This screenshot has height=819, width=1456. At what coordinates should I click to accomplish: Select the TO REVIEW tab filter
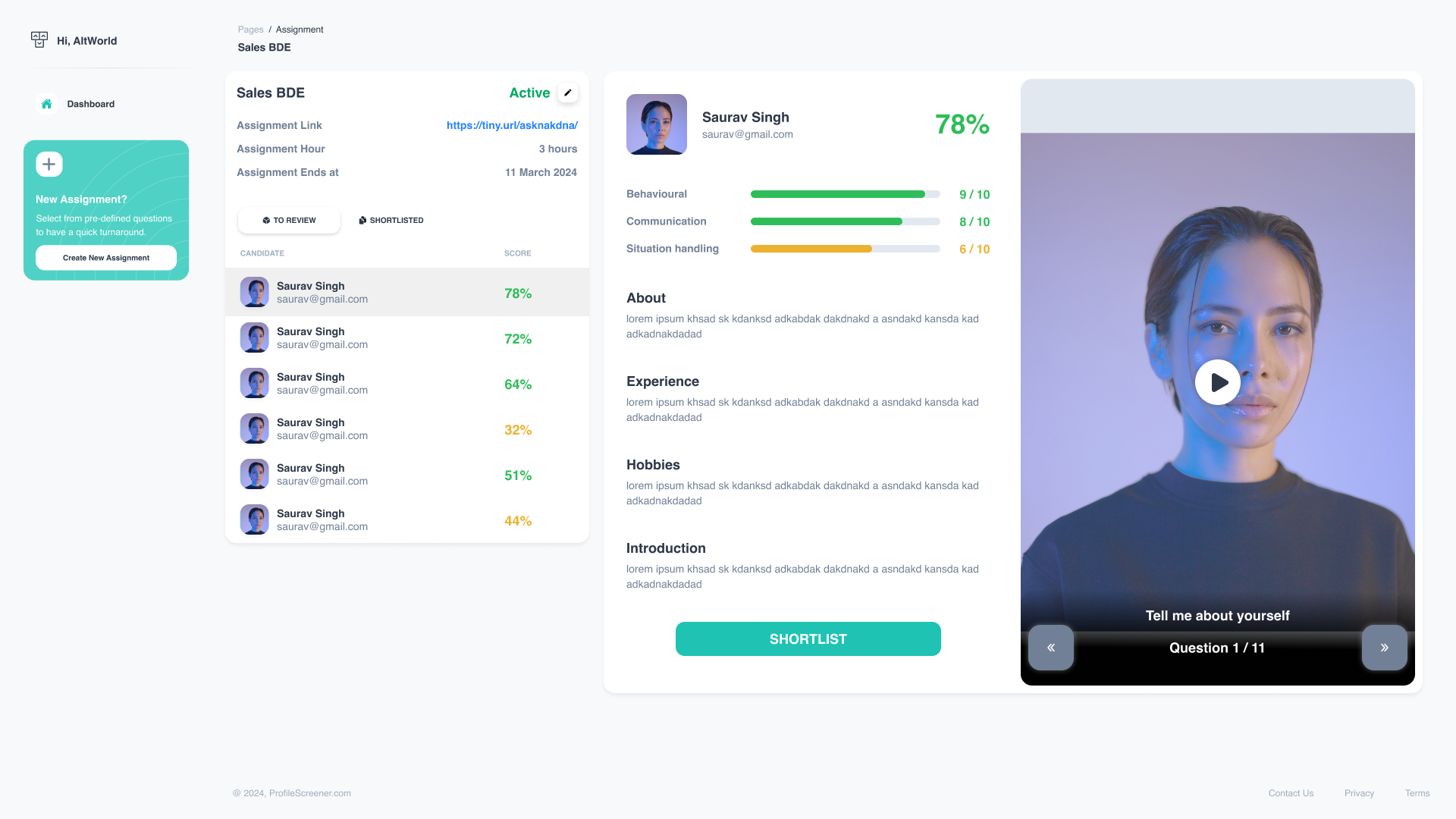click(289, 220)
